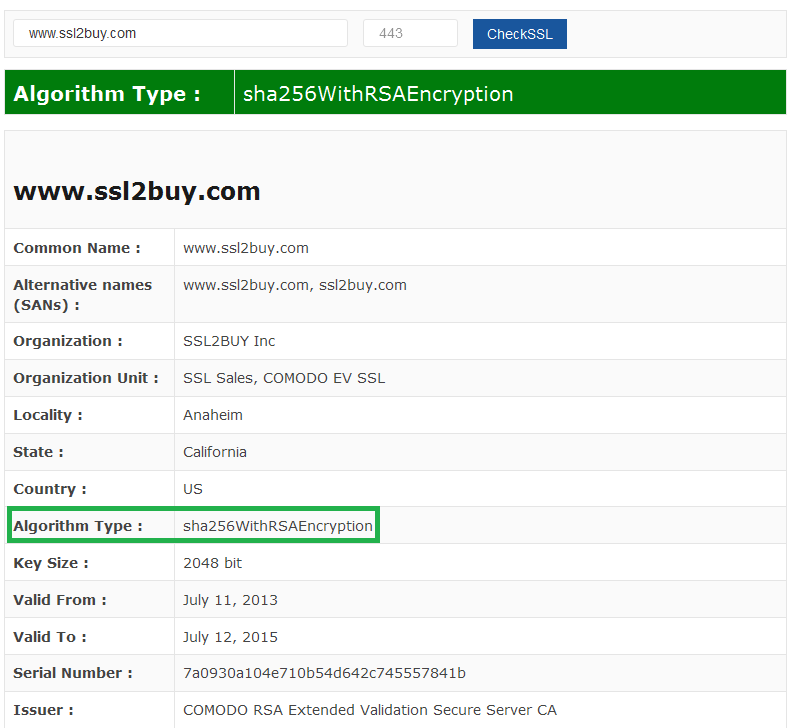Select the Anaheim value
The width and height of the screenshot is (793, 728).
(213, 415)
